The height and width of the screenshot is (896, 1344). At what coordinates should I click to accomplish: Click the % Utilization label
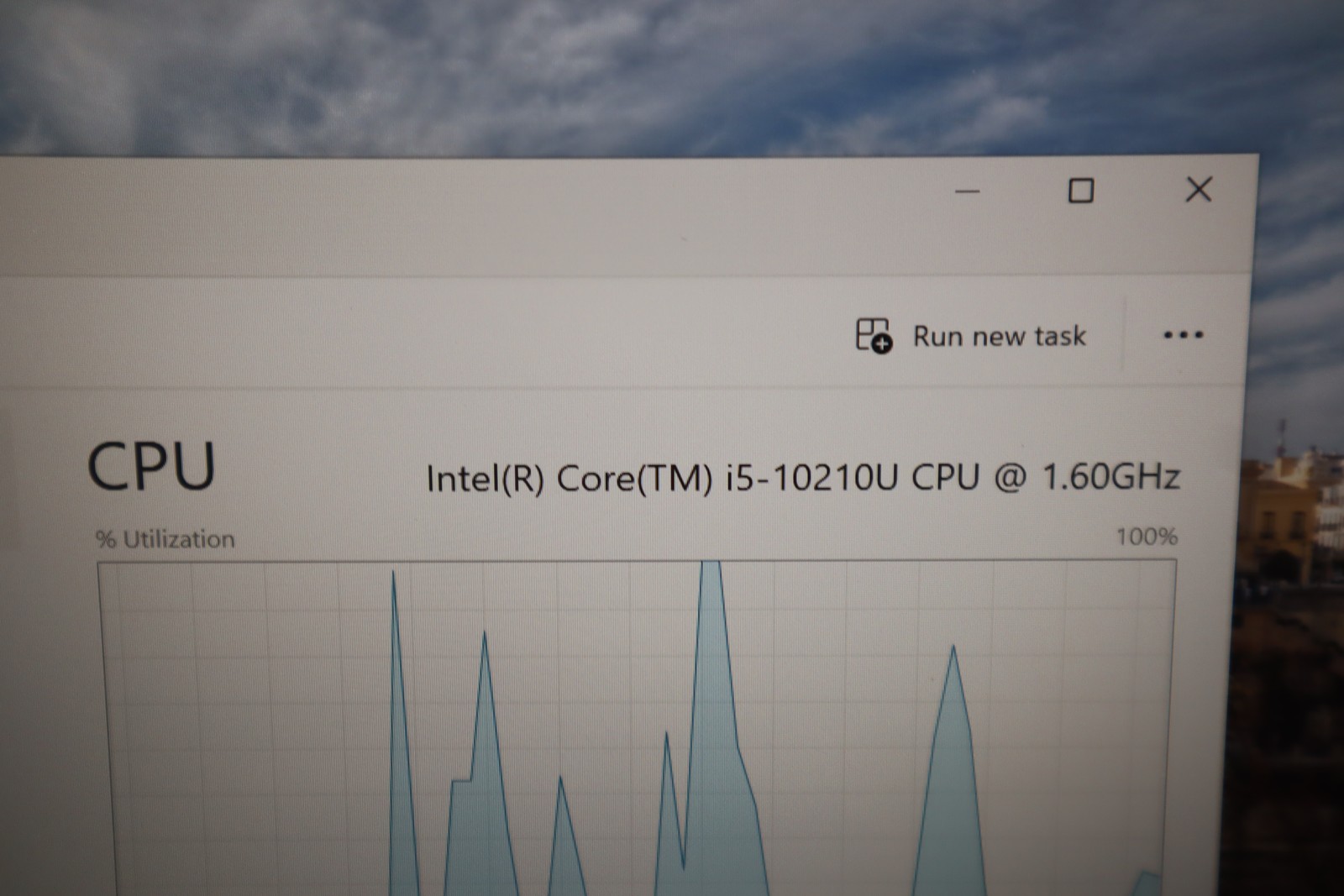tap(165, 539)
